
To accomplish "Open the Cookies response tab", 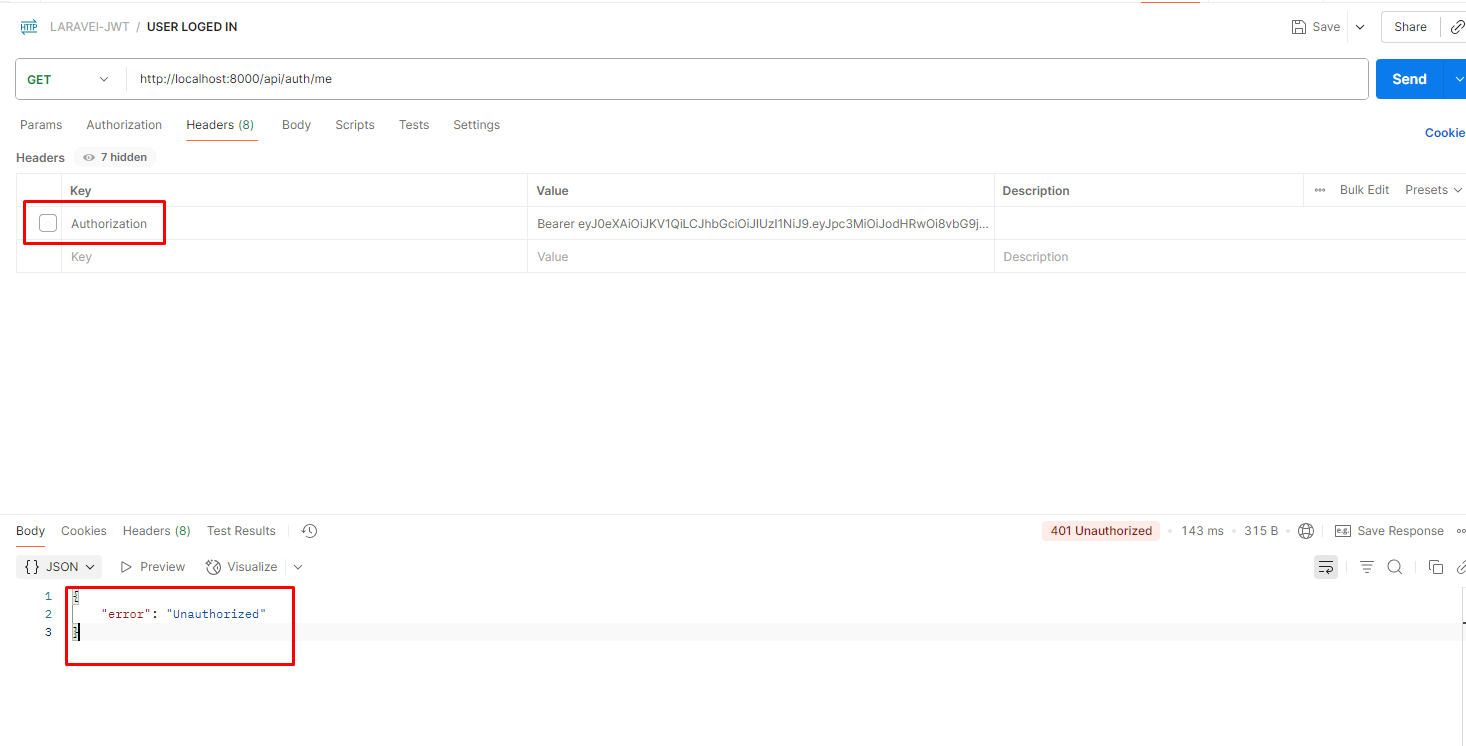I will click(84, 531).
